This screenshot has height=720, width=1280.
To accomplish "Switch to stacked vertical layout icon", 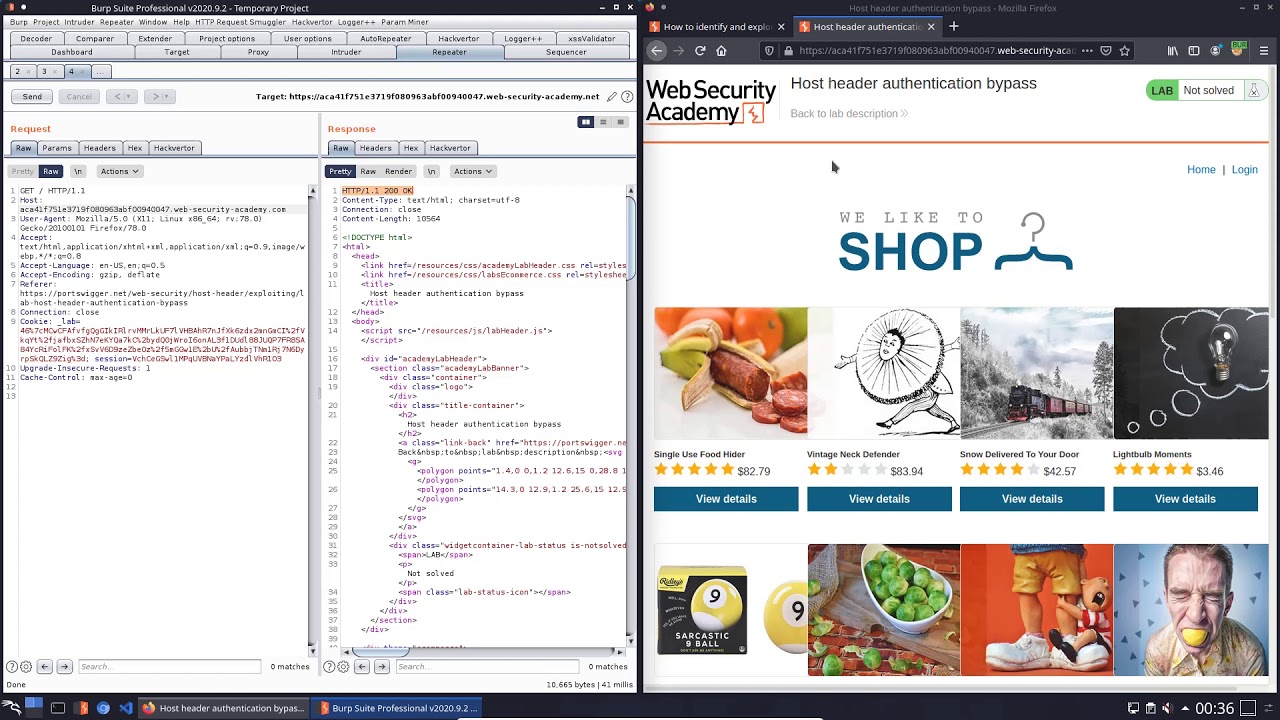I will pyautogui.click(x=603, y=122).
